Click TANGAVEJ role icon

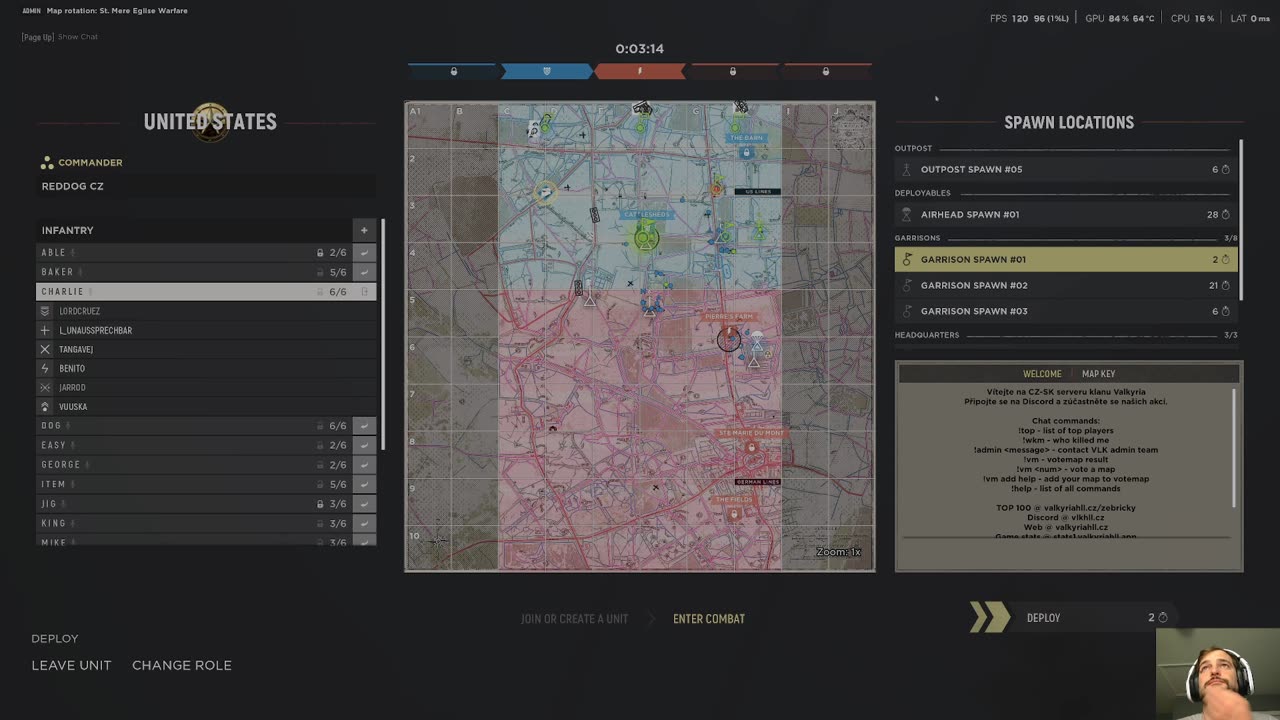click(45, 349)
